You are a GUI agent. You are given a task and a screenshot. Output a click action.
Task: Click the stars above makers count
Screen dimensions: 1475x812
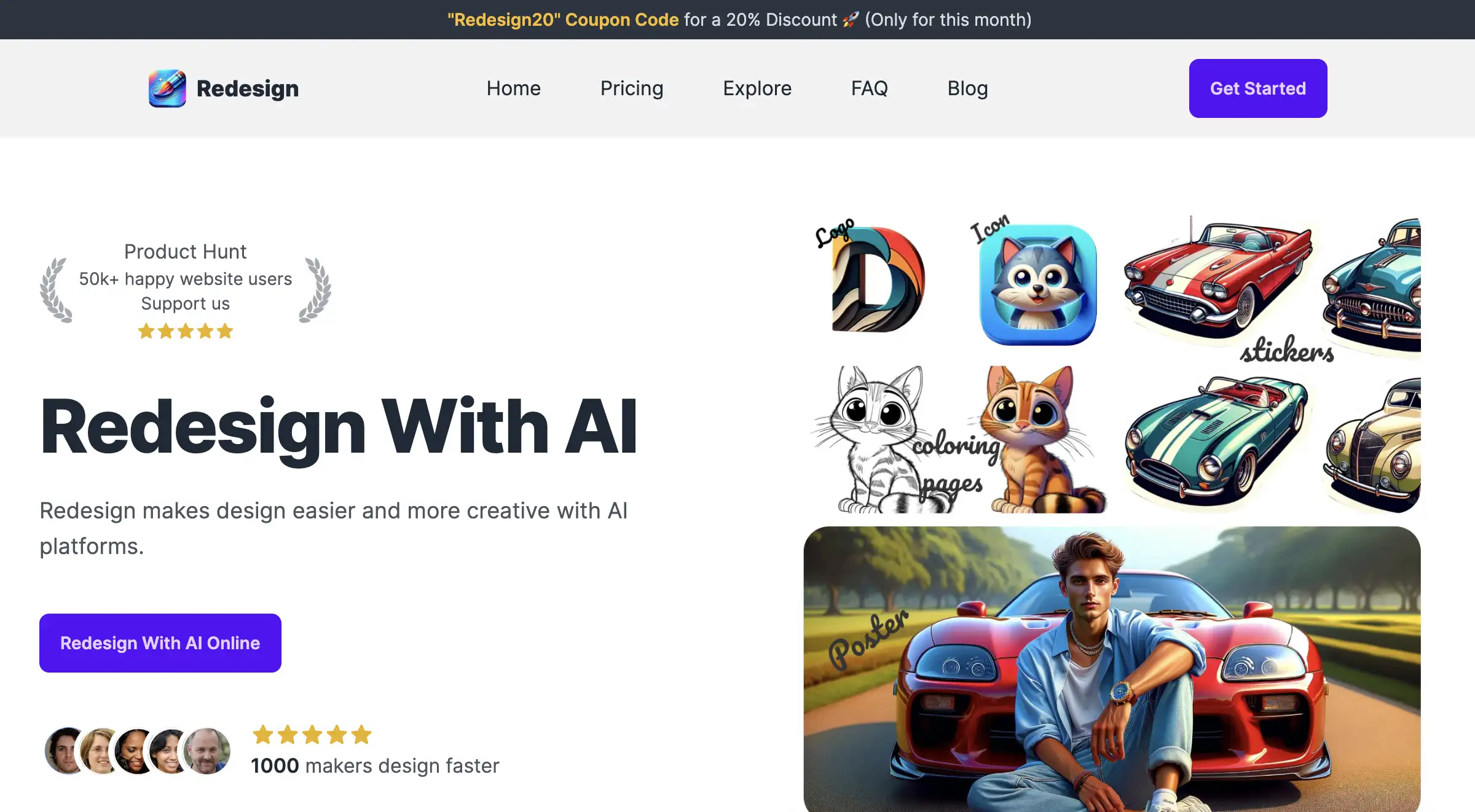tap(312, 735)
